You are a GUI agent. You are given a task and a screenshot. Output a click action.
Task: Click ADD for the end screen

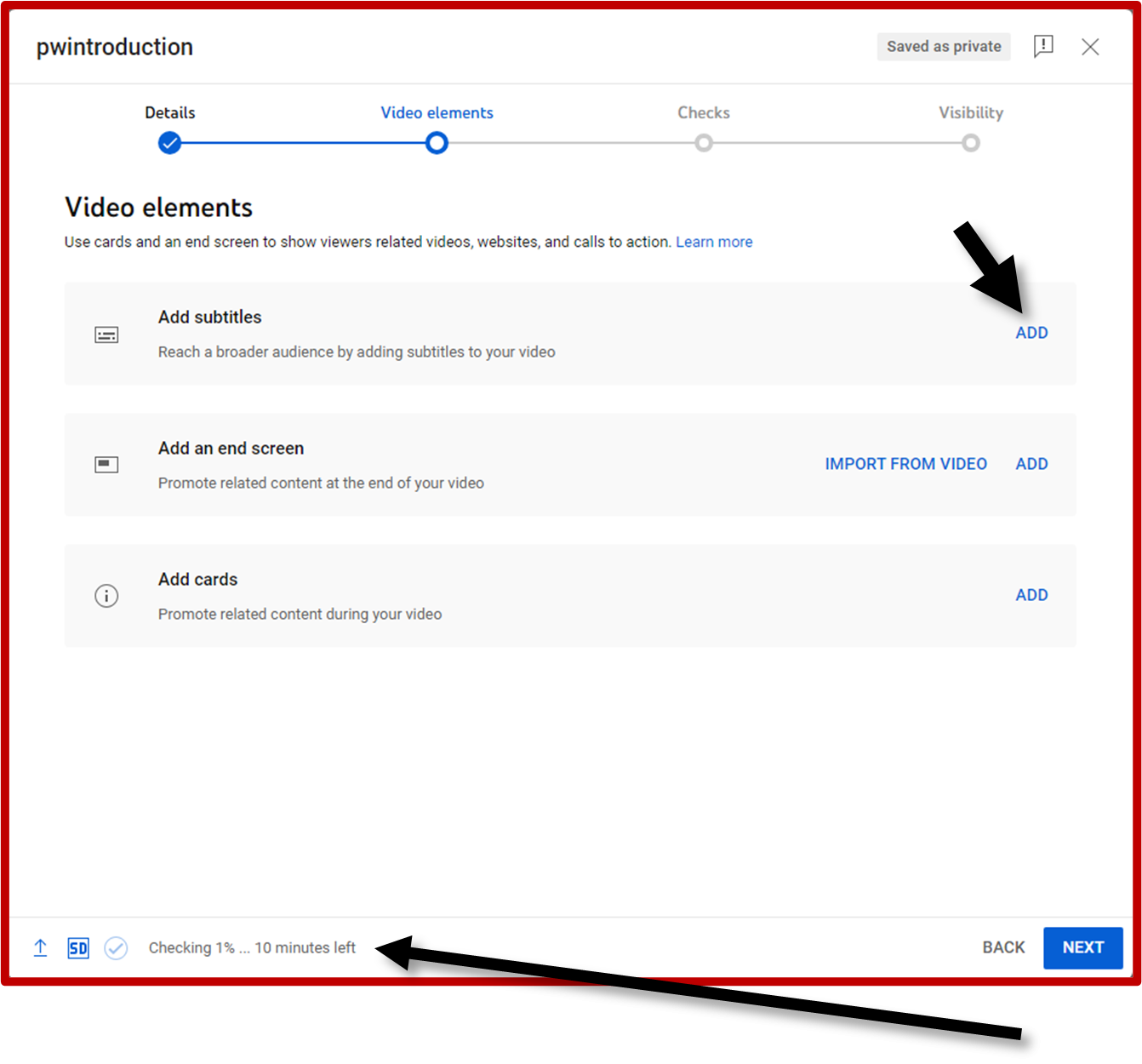(1031, 464)
